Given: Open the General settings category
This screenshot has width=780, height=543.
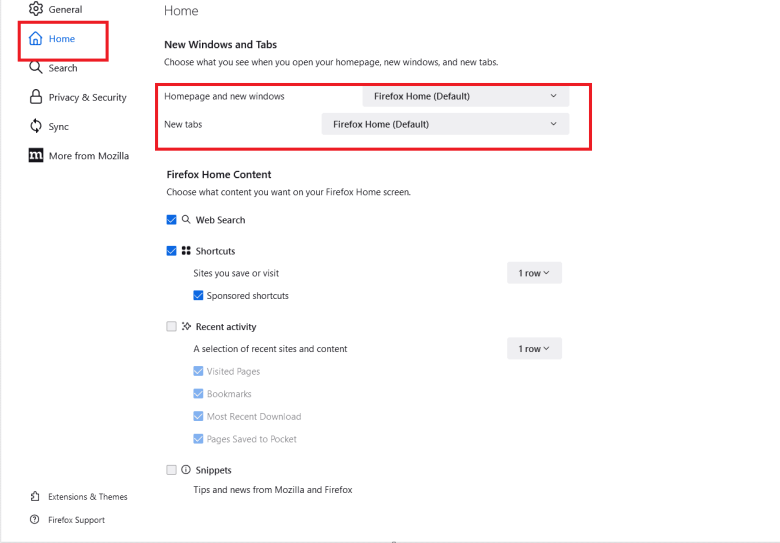Looking at the screenshot, I should (56, 9).
